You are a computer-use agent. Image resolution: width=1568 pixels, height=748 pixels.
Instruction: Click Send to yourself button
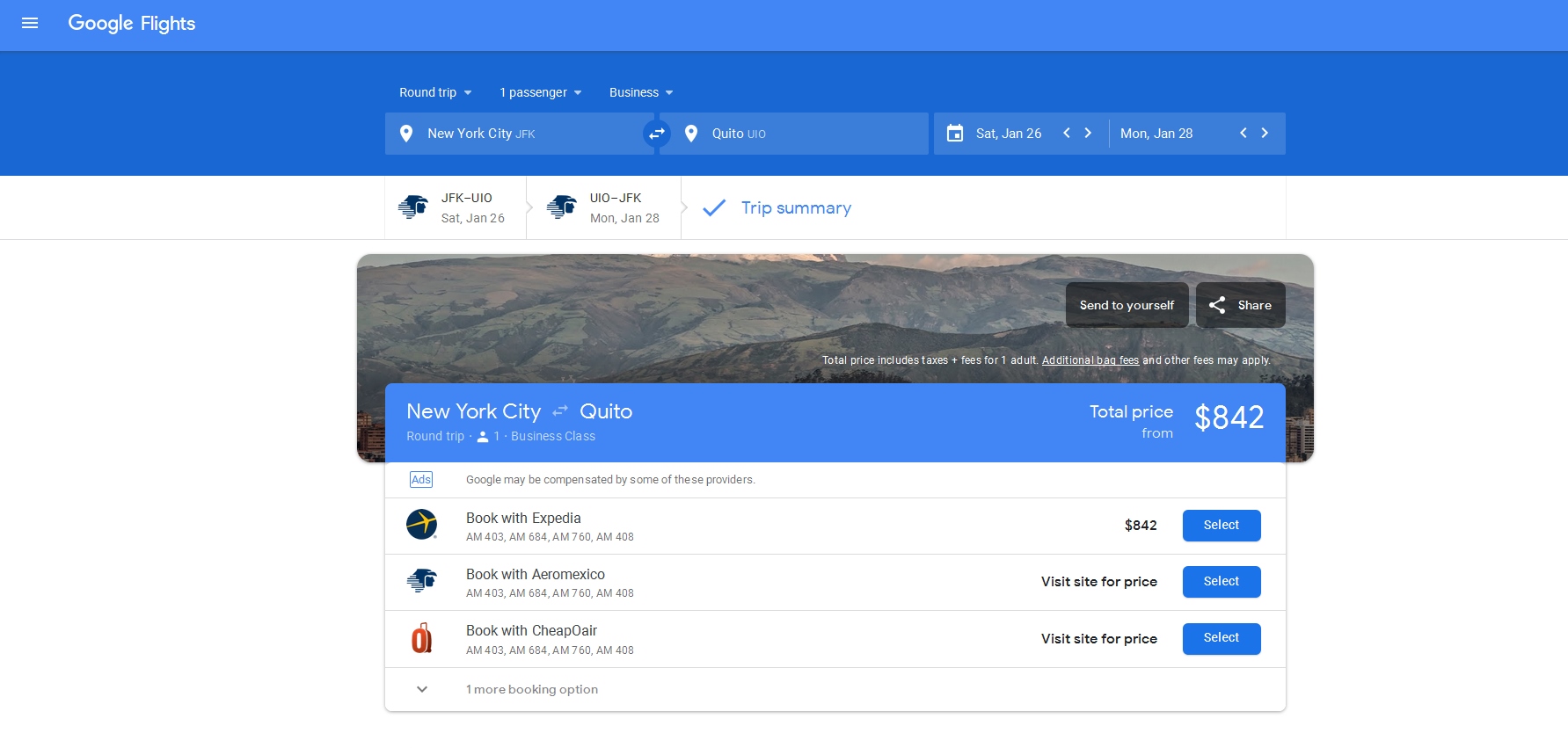pos(1127,305)
